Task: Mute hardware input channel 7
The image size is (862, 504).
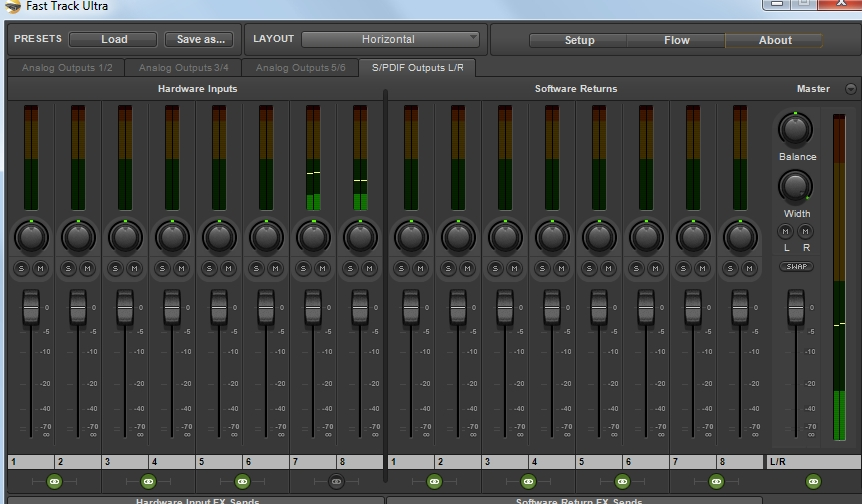Action: (x=322, y=268)
